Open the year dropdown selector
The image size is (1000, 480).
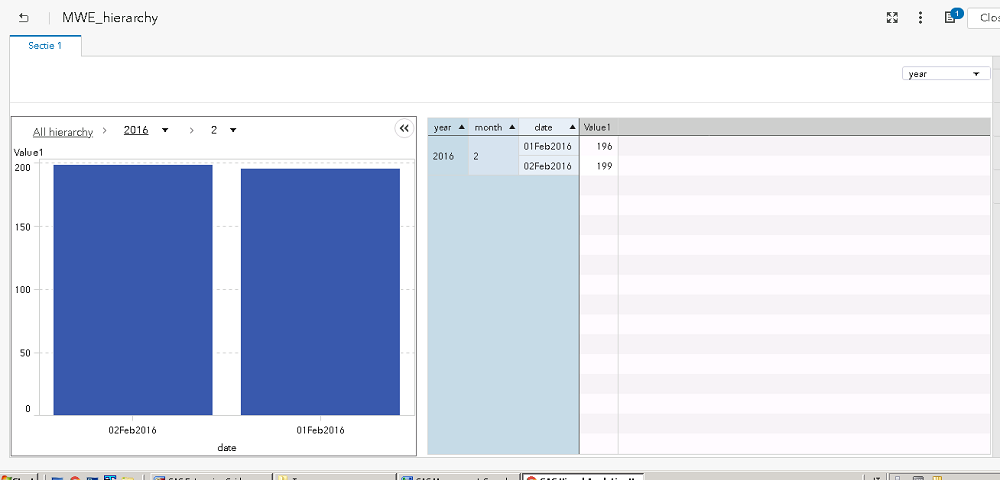click(945, 74)
